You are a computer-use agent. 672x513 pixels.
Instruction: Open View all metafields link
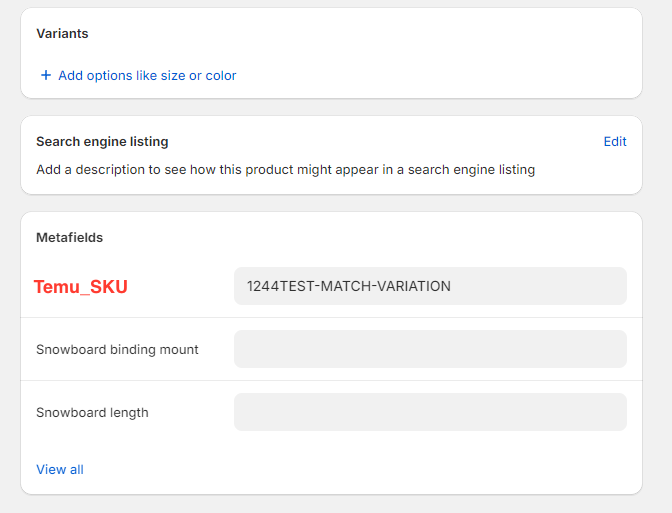click(x=60, y=469)
